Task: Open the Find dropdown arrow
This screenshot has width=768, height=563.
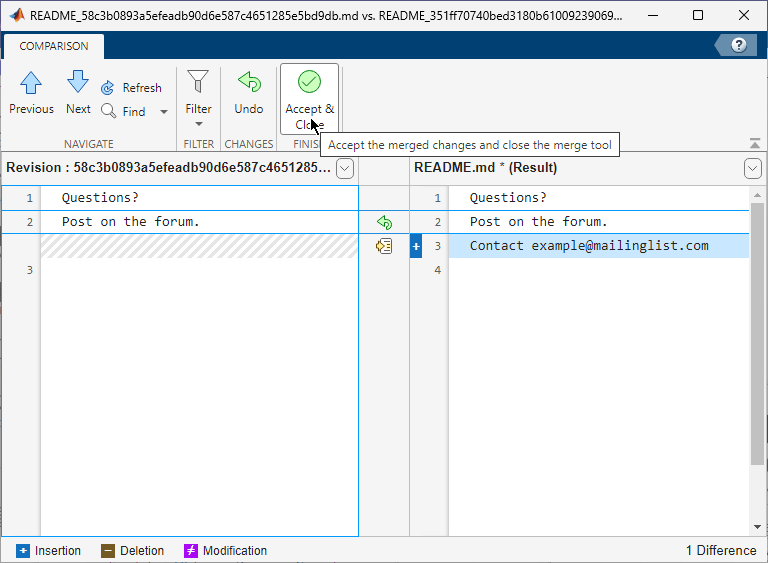Action: click(x=164, y=112)
